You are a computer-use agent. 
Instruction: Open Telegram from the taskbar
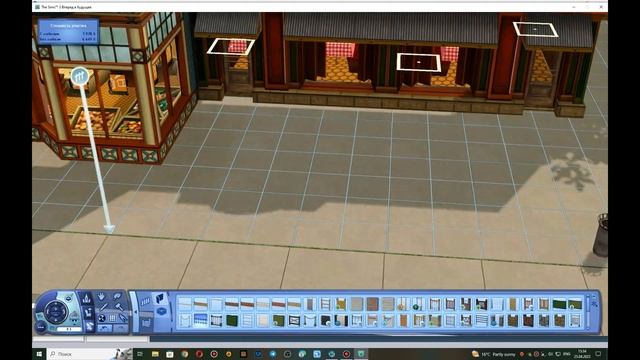point(273,354)
